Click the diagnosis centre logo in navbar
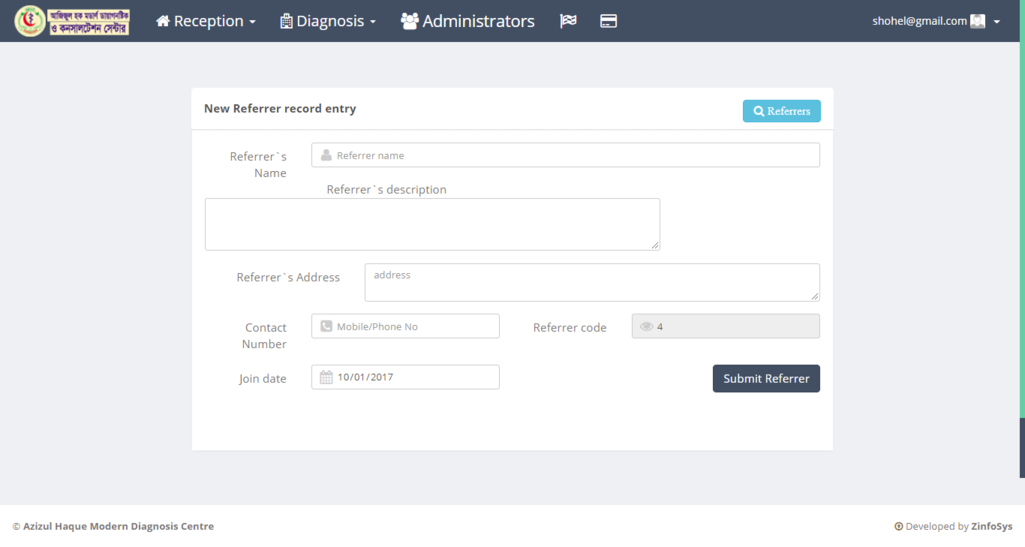 pos(72,21)
